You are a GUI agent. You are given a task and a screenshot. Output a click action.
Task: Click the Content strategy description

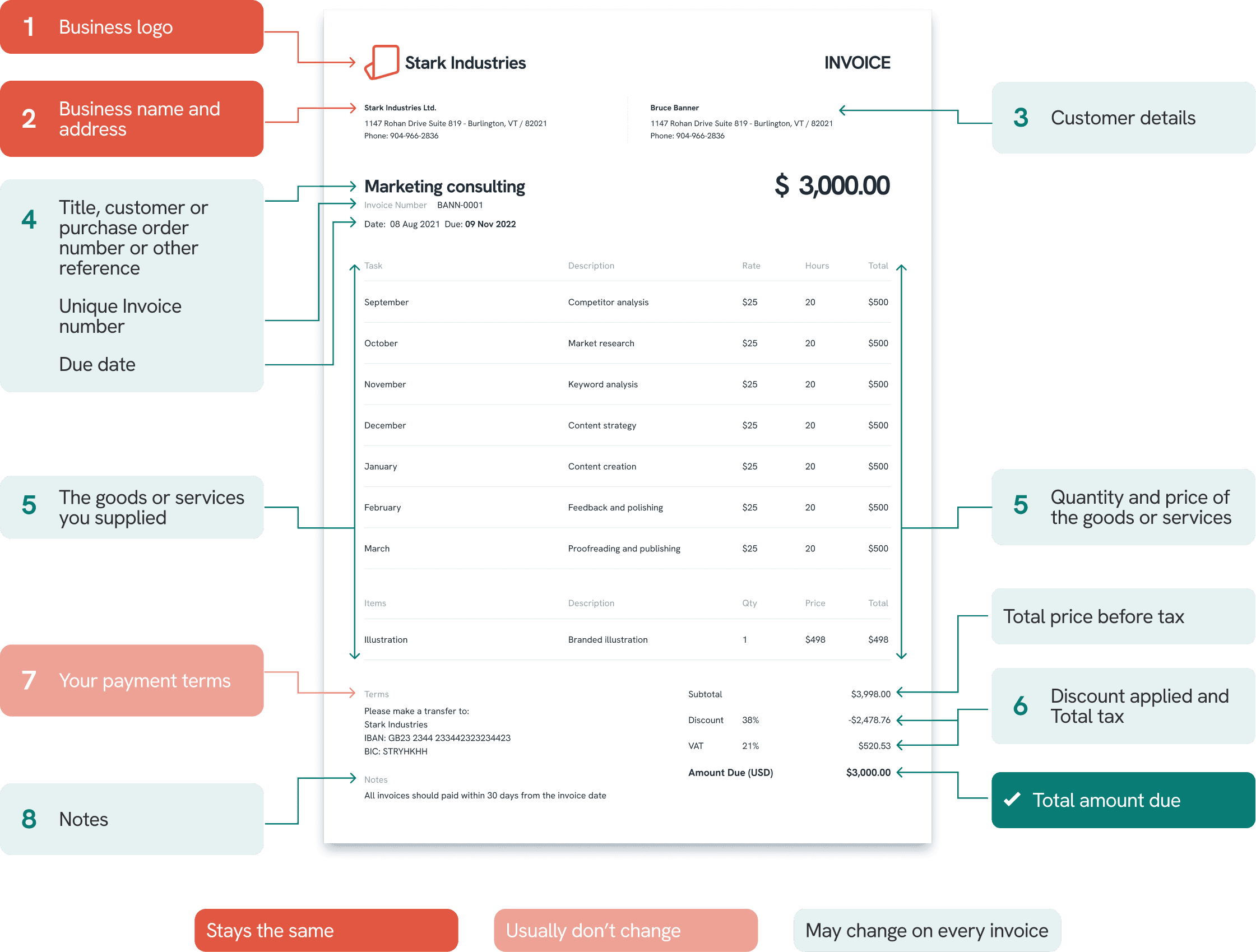(602, 425)
